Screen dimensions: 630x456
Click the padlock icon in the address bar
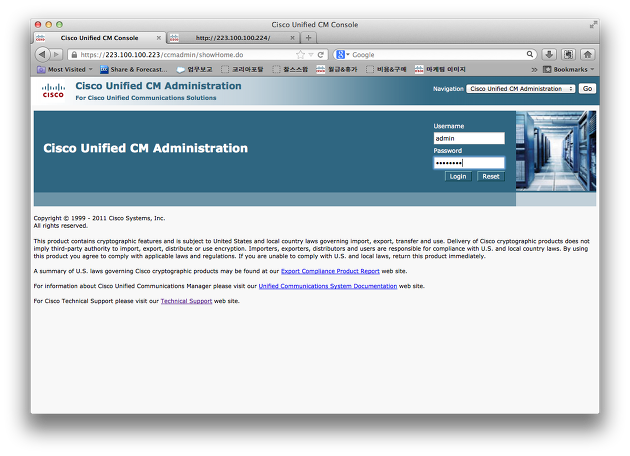74,55
